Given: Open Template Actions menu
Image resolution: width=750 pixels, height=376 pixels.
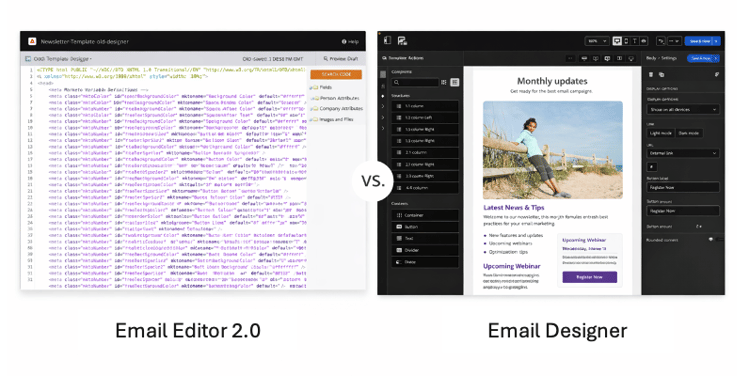Looking at the screenshot, I should click(403, 58).
